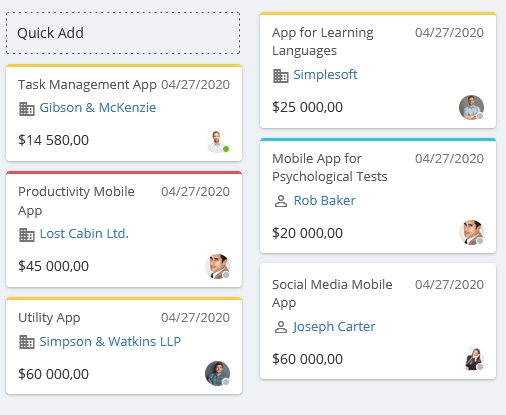Image resolution: width=506 pixels, height=415 pixels.
Task: Click the Quick Add box
Action: coord(123,33)
